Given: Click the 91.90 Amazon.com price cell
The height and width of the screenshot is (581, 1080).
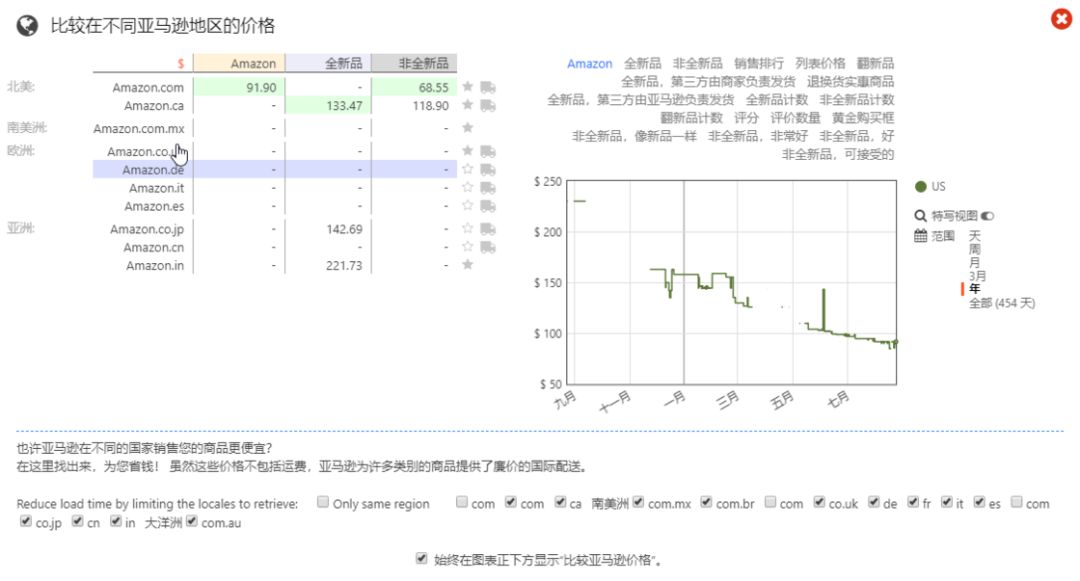Looking at the screenshot, I should tap(239, 87).
